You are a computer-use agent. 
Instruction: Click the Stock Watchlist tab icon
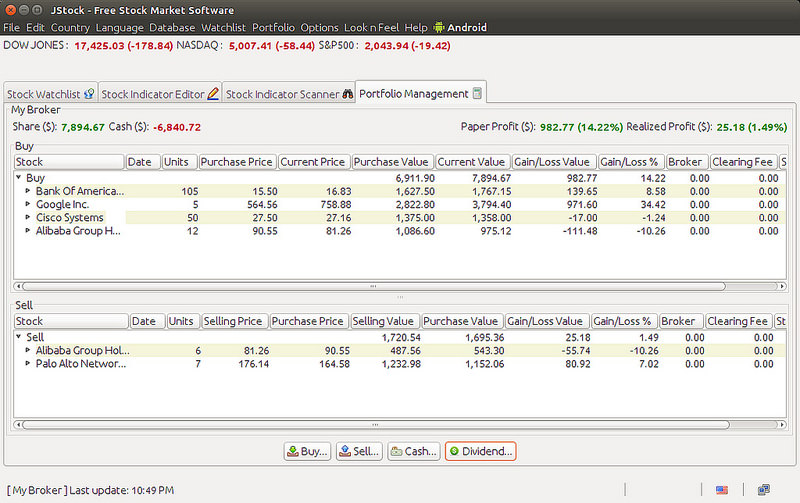pyautogui.click(x=89, y=94)
